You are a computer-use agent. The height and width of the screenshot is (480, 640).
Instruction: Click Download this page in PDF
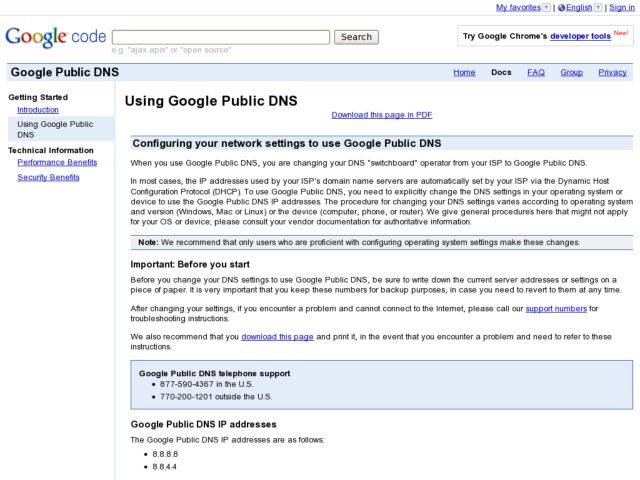[x=381, y=115]
